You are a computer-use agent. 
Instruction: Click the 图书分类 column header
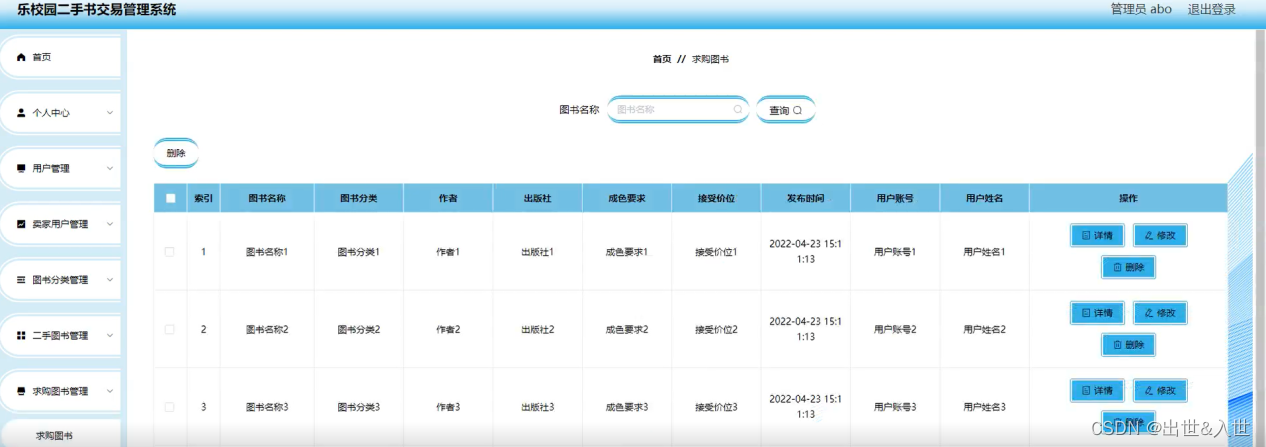pyautogui.click(x=358, y=198)
